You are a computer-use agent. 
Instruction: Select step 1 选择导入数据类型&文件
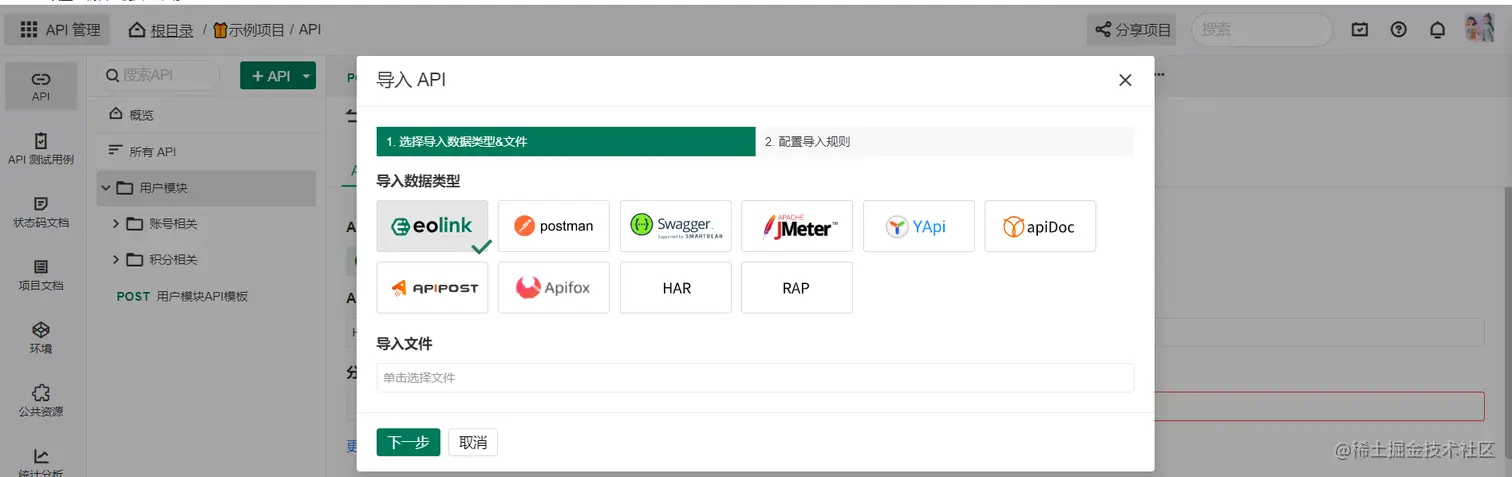pos(566,142)
